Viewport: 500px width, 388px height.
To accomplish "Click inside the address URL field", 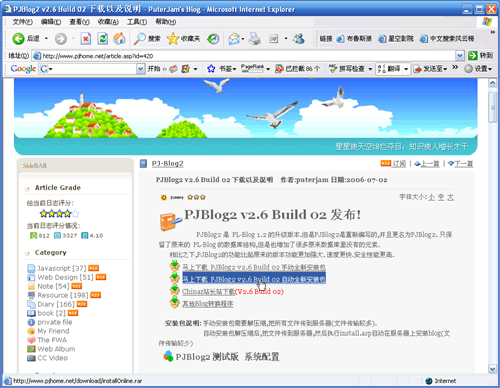I will [244, 56].
